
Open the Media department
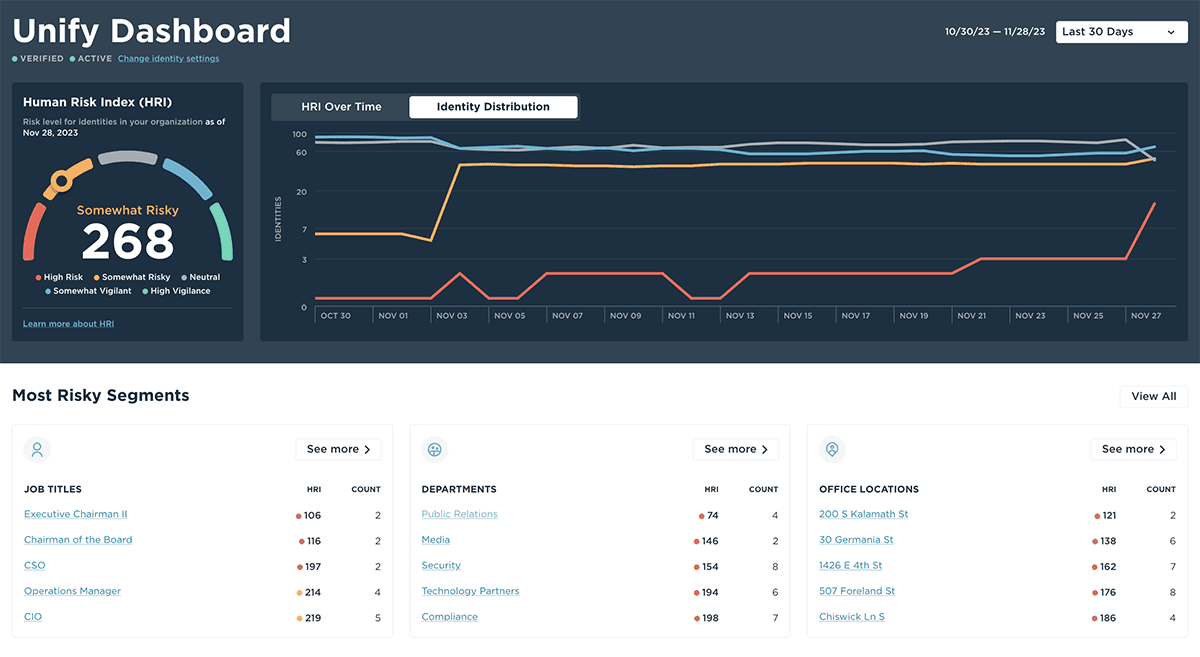coord(436,540)
